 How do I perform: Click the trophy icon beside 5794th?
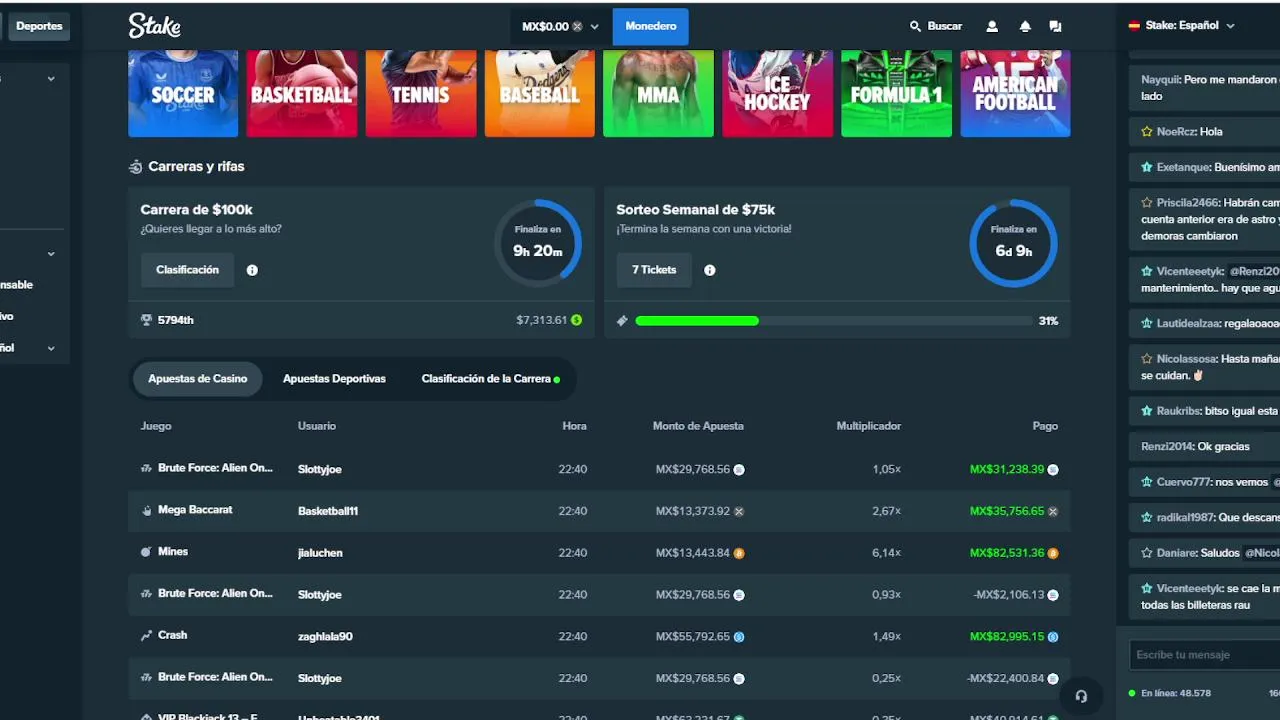point(147,320)
